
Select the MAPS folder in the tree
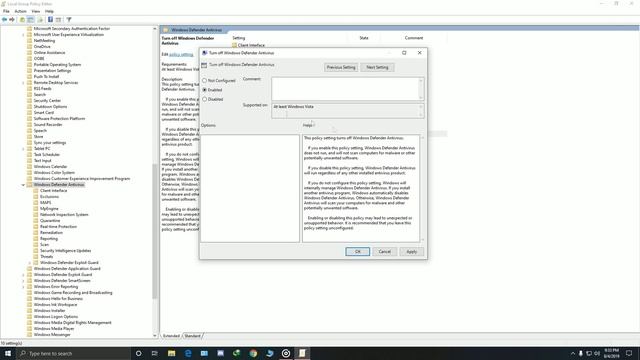point(46,203)
